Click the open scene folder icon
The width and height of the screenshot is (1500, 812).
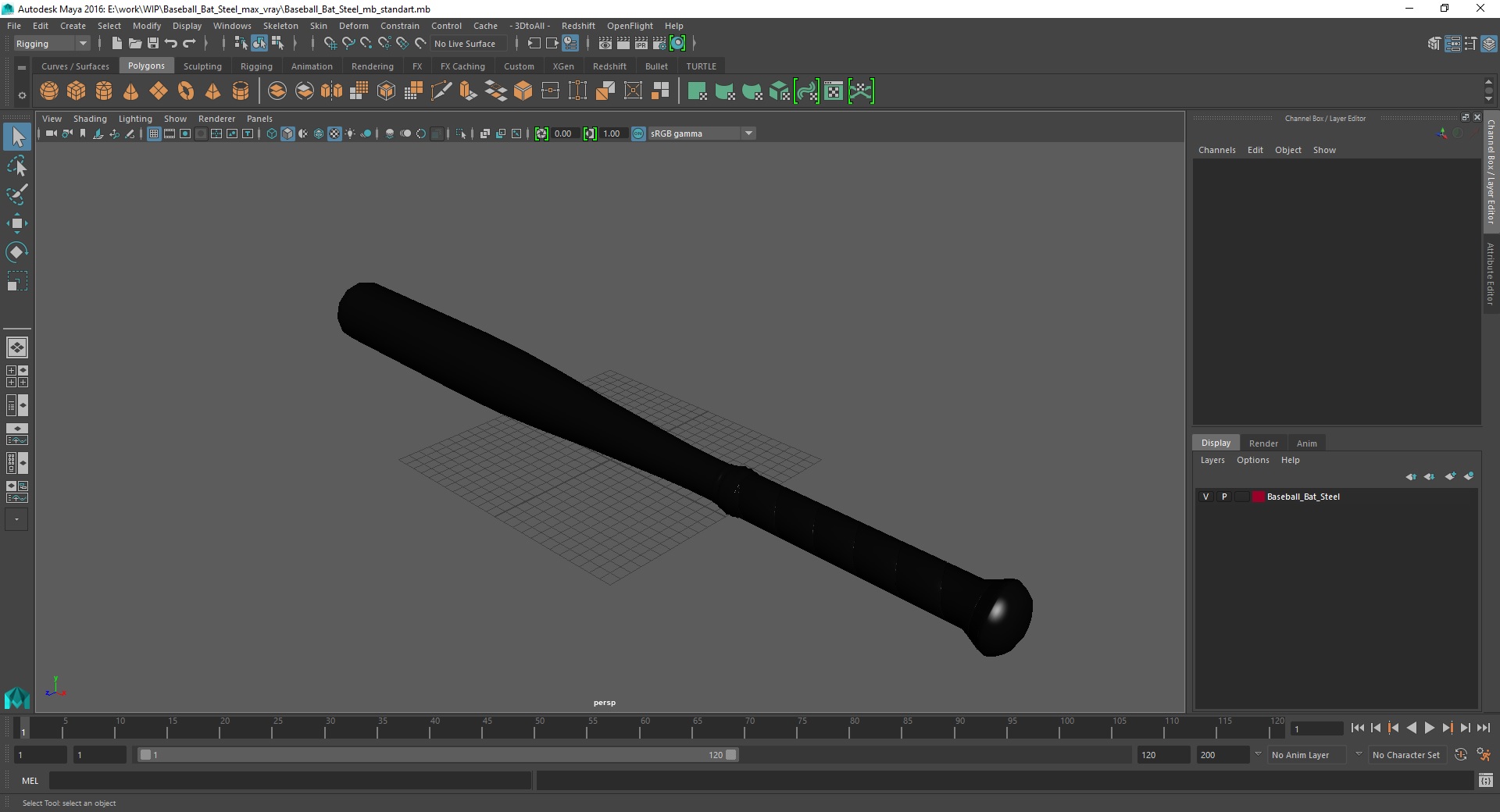(x=134, y=44)
